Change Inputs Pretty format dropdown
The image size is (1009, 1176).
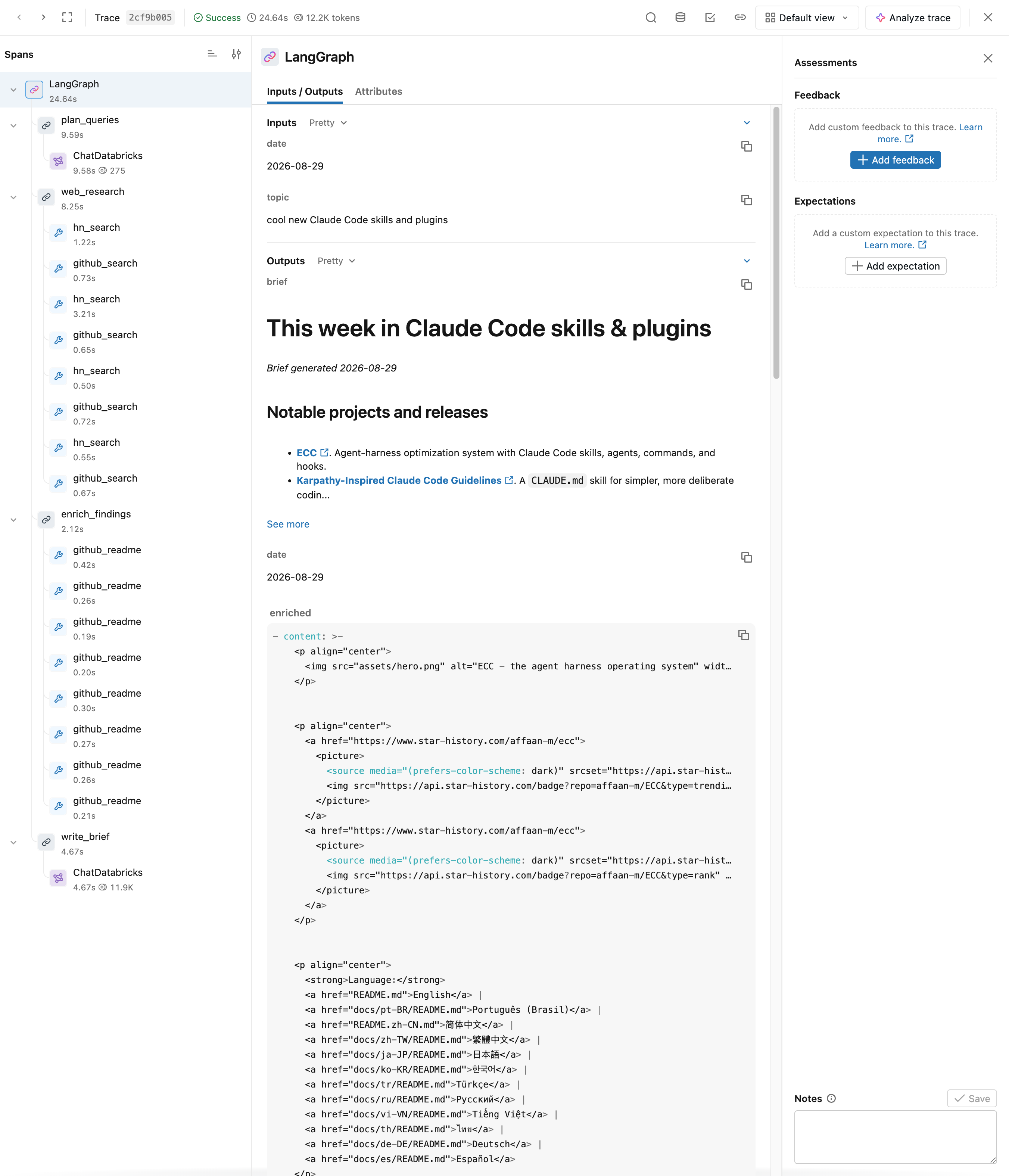click(328, 122)
